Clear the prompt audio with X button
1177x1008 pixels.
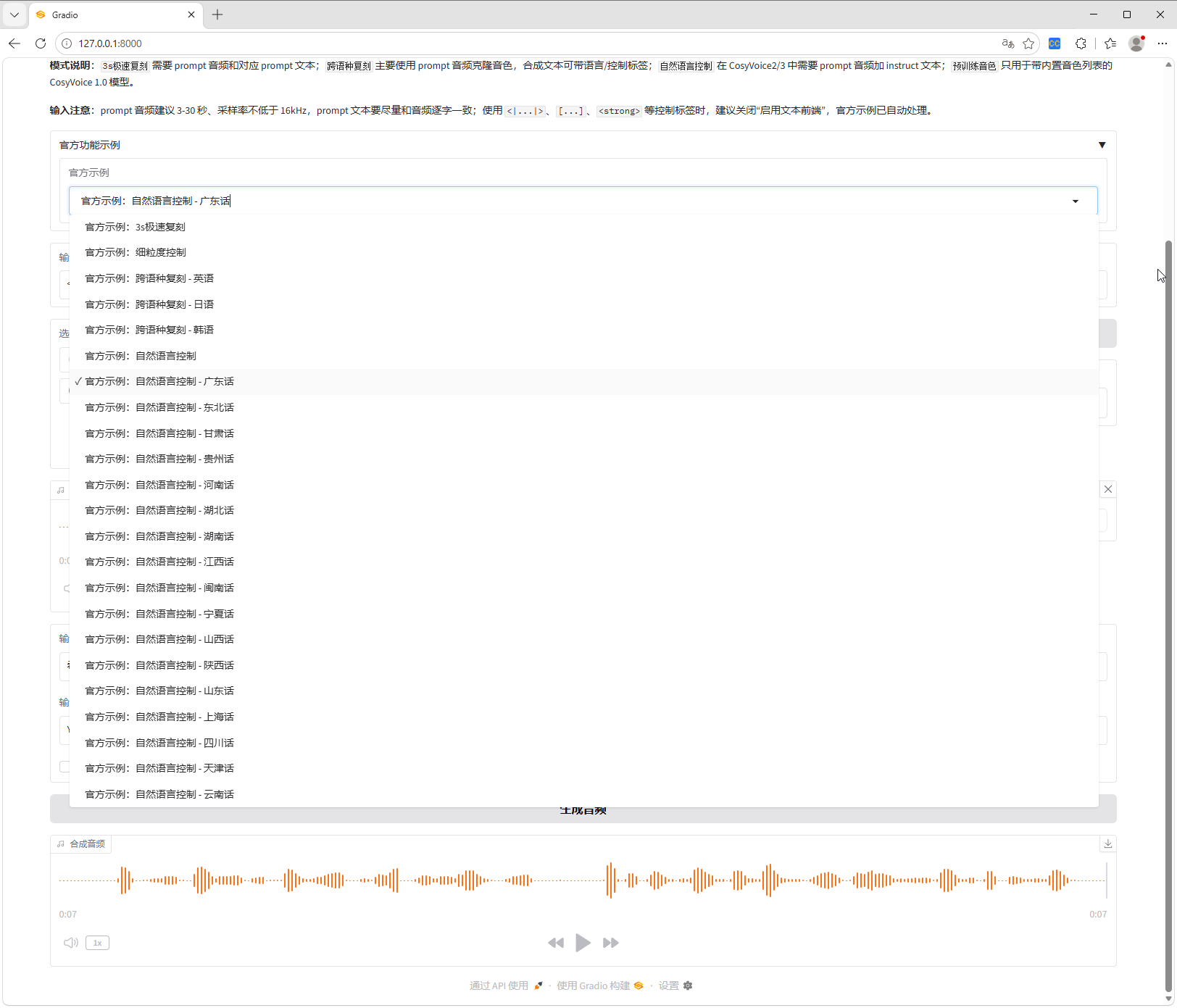pos(1108,489)
